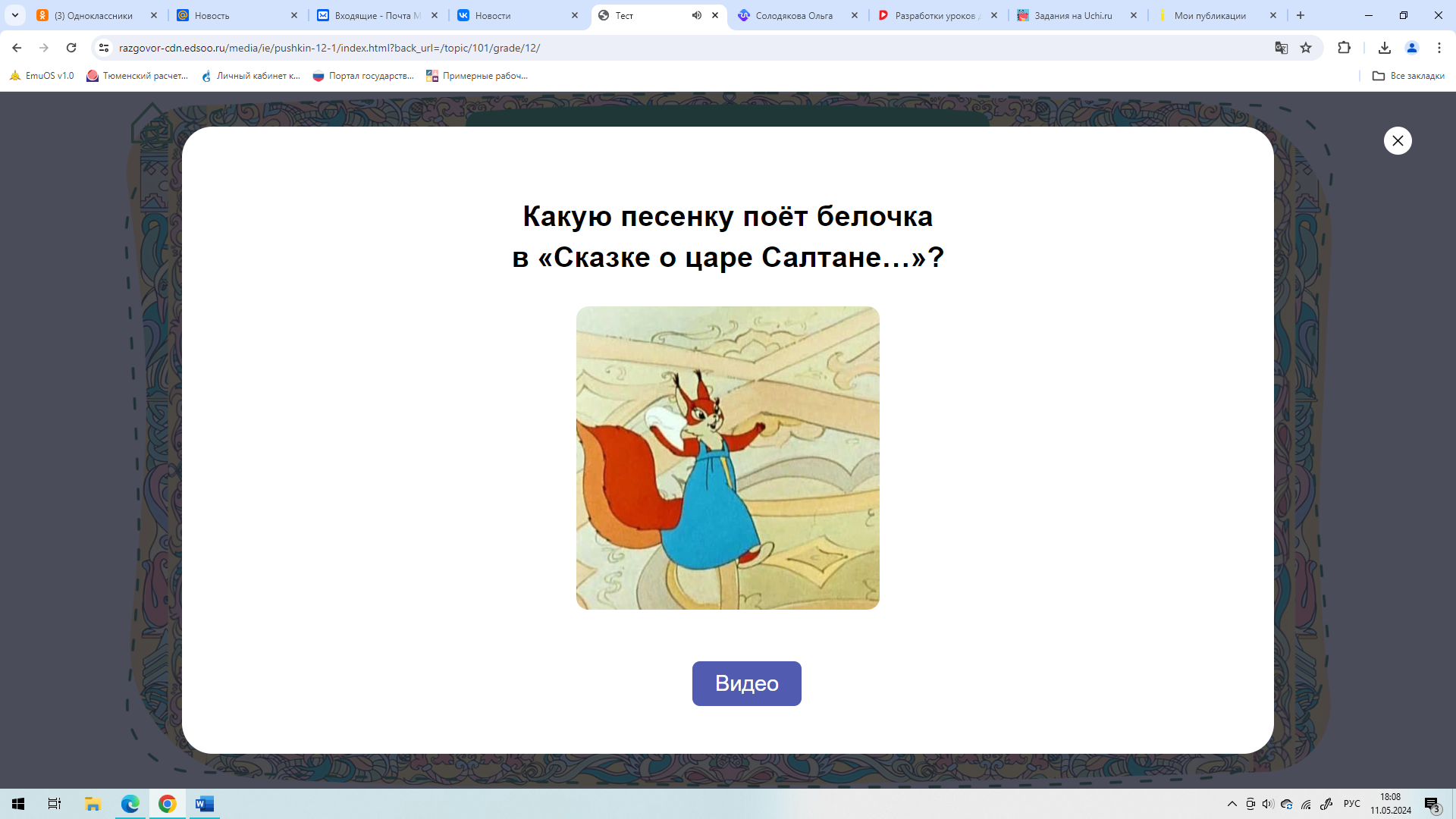Open the Extensions puzzle icon
The width and height of the screenshot is (1456, 819).
[1344, 48]
